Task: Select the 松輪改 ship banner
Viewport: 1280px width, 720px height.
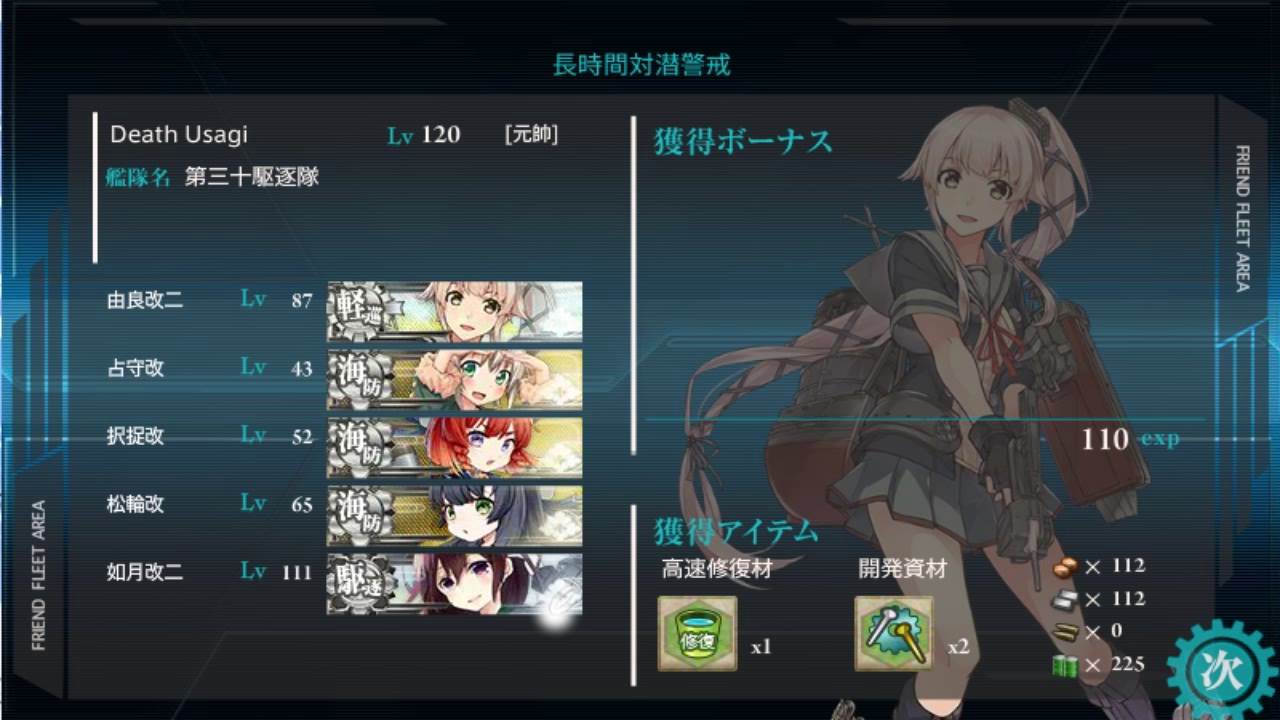Action: [455, 515]
